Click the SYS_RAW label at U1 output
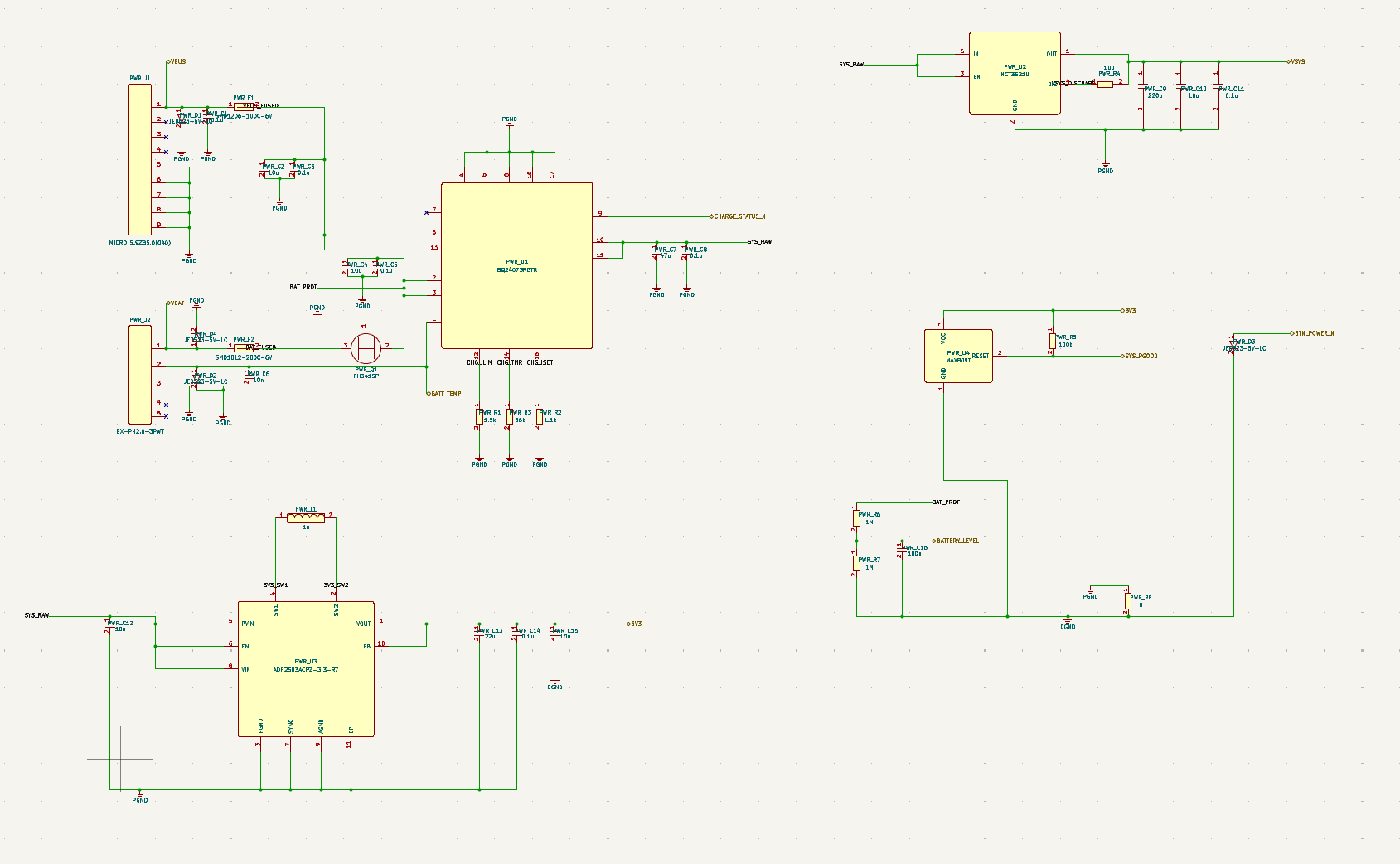 point(759,241)
